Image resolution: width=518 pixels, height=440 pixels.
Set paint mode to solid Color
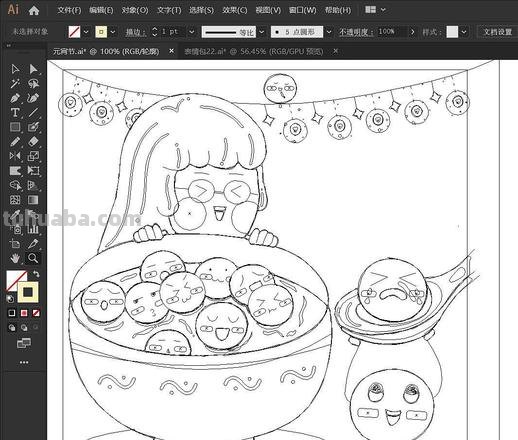click(x=12, y=313)
